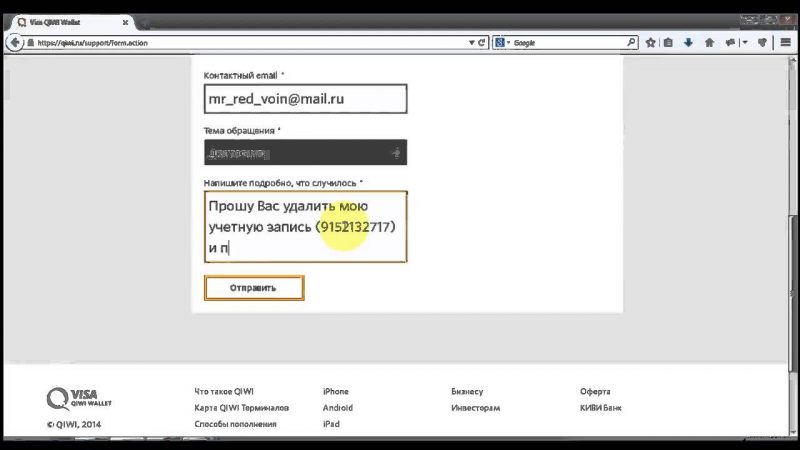Open the КИВИ Банк footer link

(x=601, y=408)
